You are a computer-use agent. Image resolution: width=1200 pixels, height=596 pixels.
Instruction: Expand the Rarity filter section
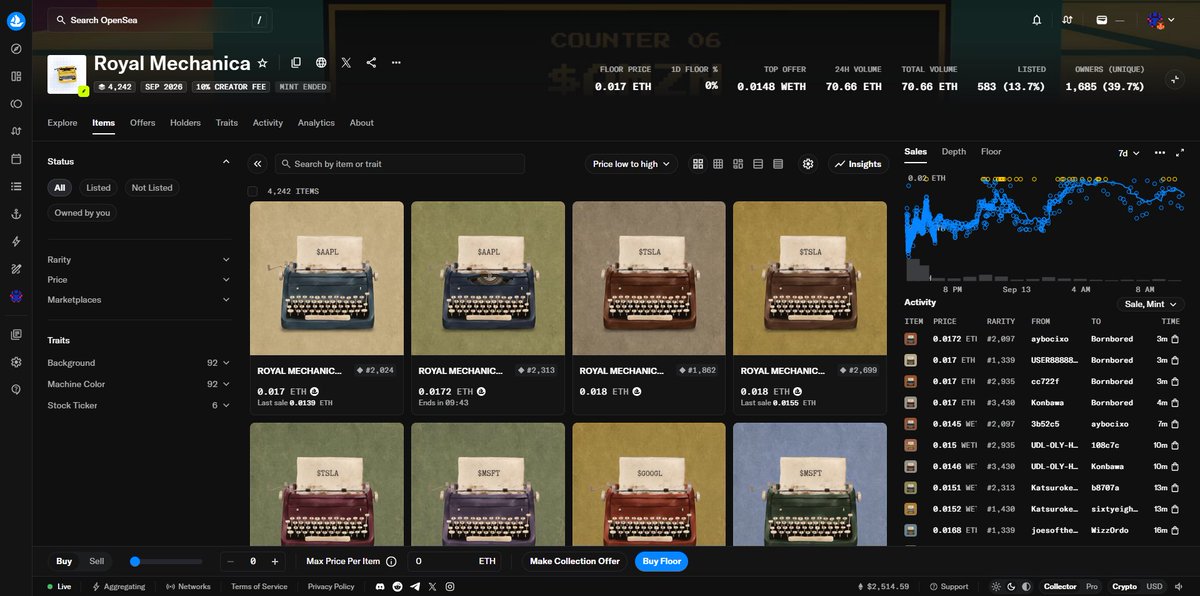click(139, 260)
